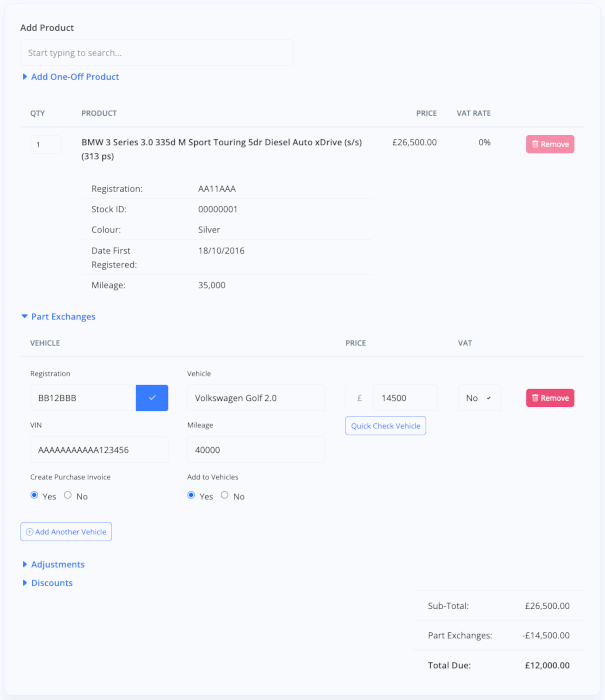Click the quantity field for the BMW
This screenshot has height=700, width=605.
point(46,145)
